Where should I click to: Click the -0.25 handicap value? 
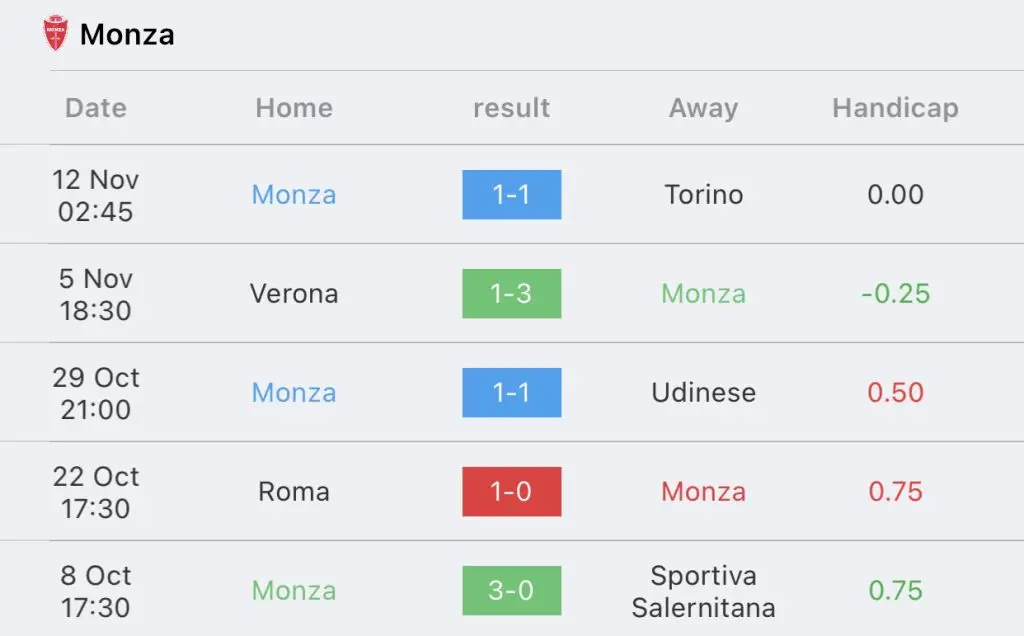[x=895, y=294]
